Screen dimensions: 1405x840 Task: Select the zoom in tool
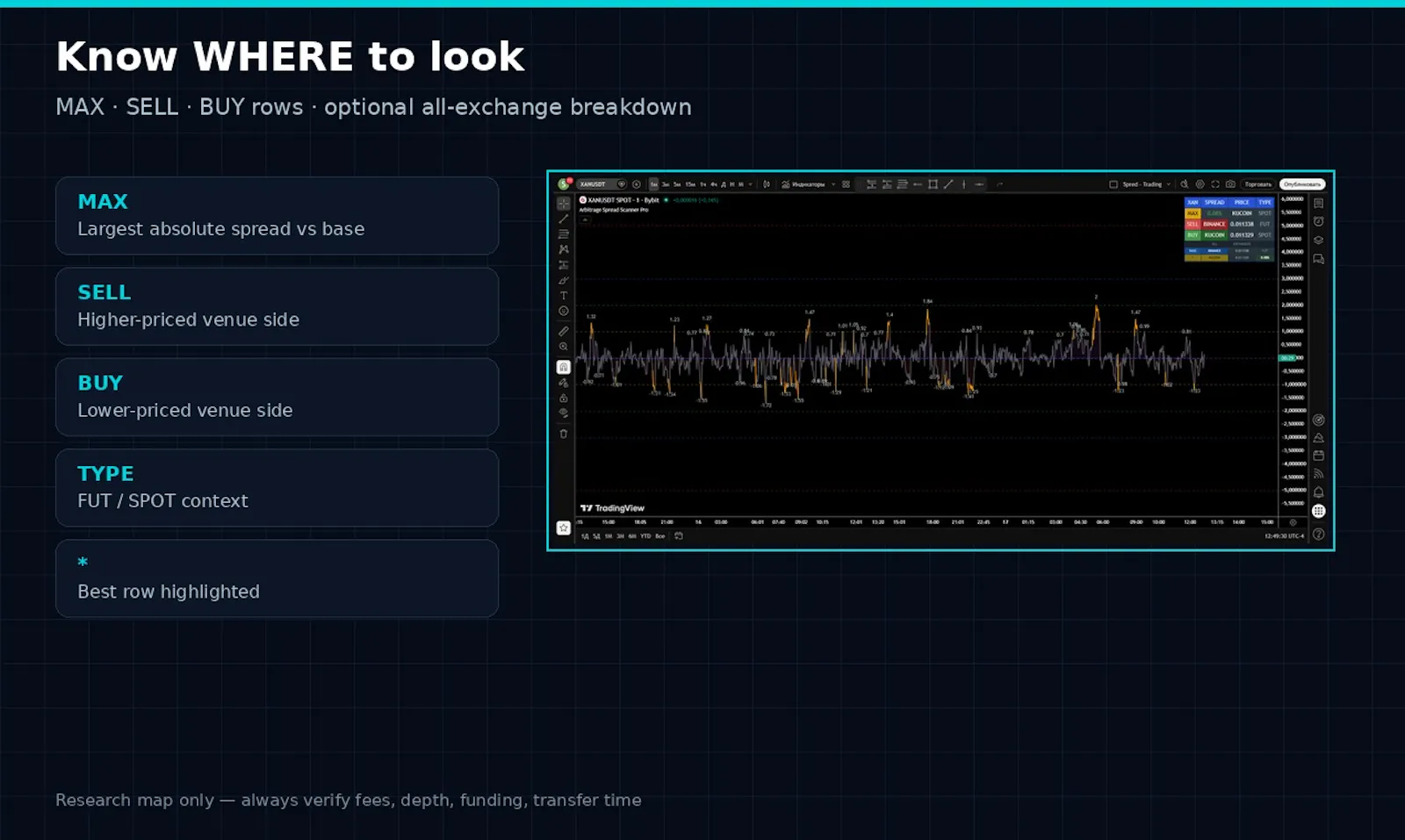(x=564, y=347)
